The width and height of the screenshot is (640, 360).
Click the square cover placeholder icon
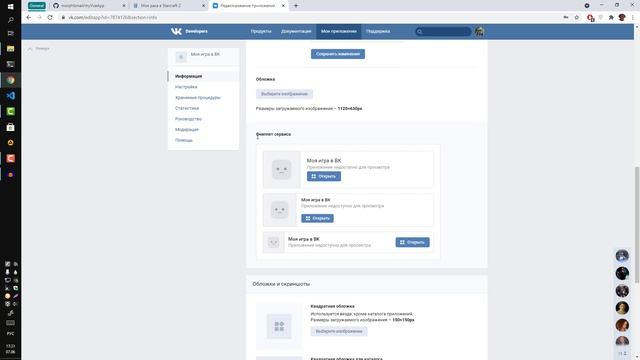click(279, 327)
